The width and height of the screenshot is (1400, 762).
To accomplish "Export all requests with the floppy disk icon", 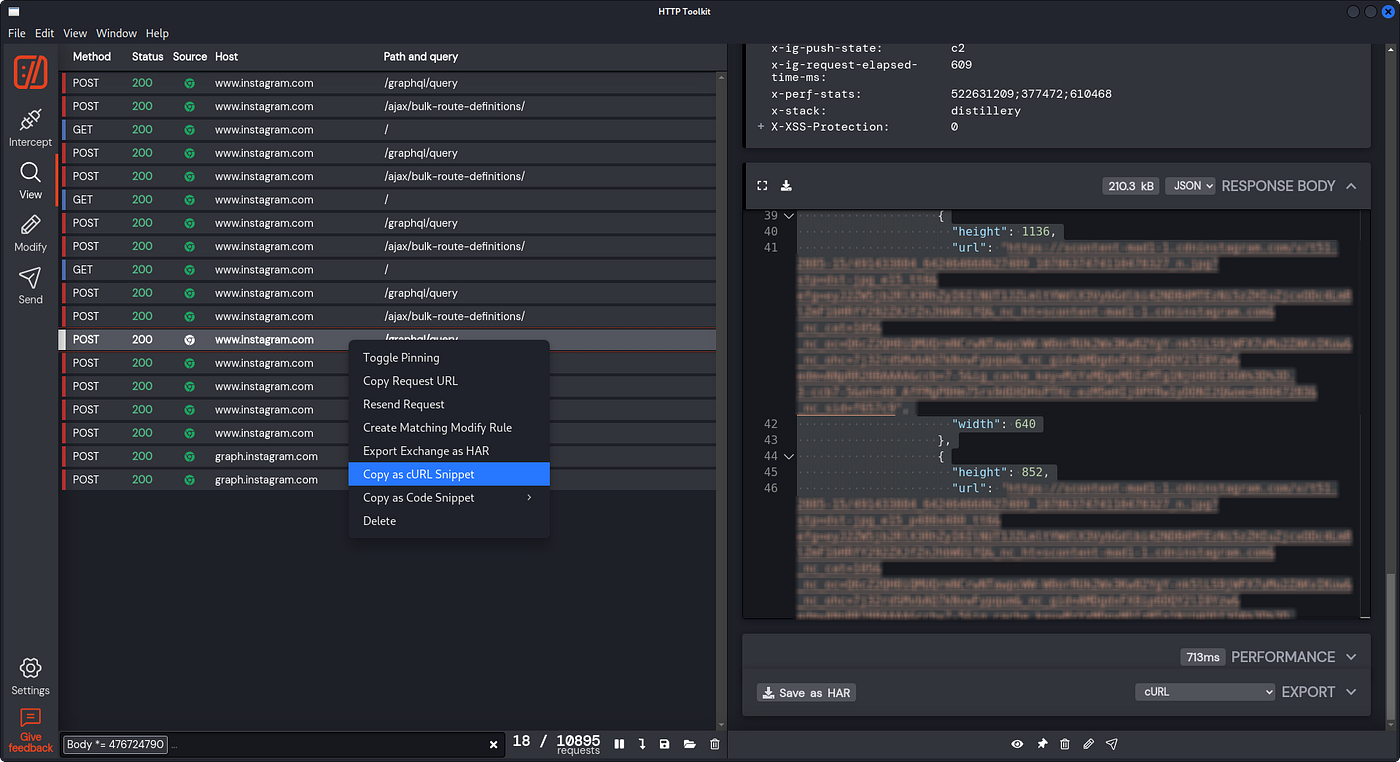I will pyautogui.click(x=665, y=744).
